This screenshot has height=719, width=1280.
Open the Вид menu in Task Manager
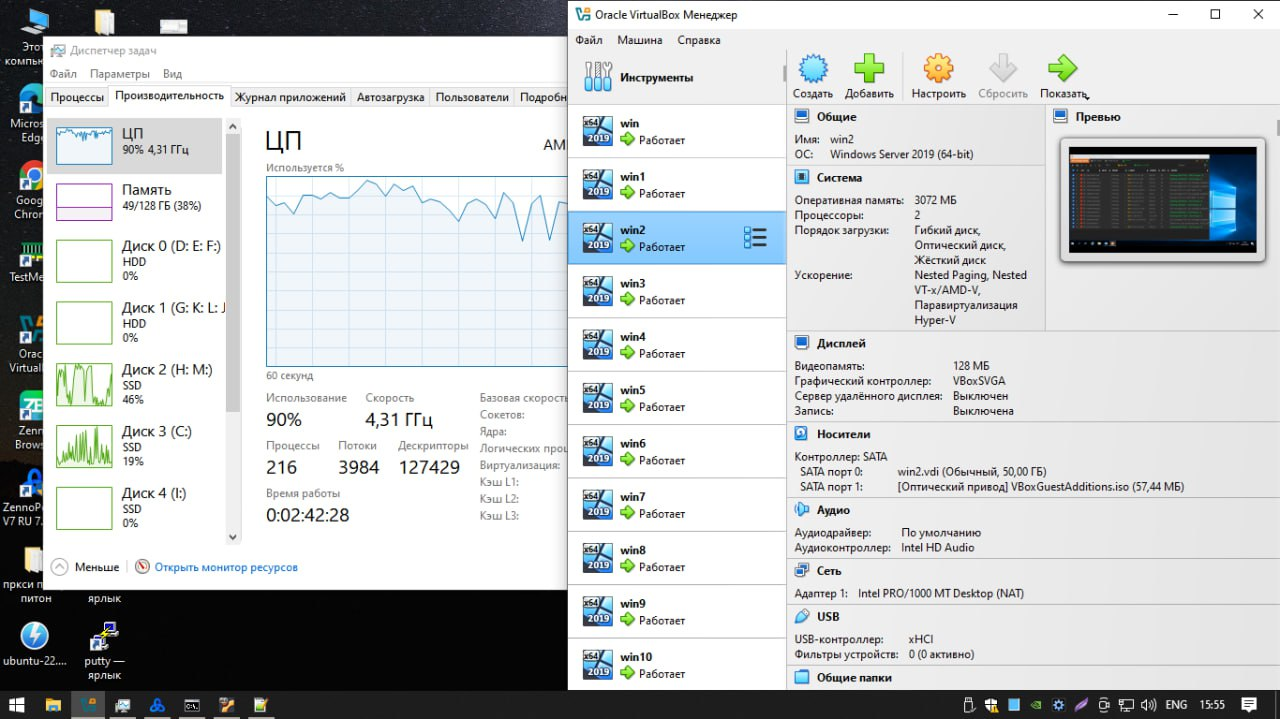coord(172,74)
